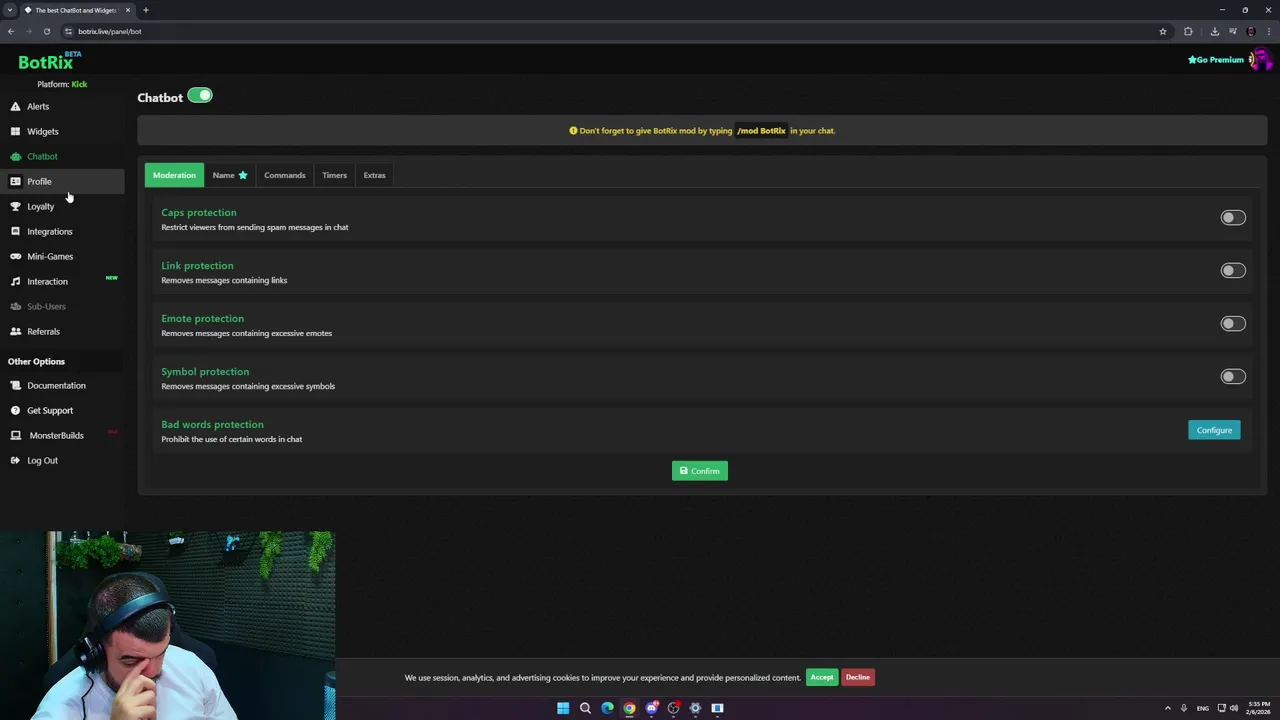Click the volume speaker tray icon
This screenshot has height=720, width=1280.
point(1234,708)
